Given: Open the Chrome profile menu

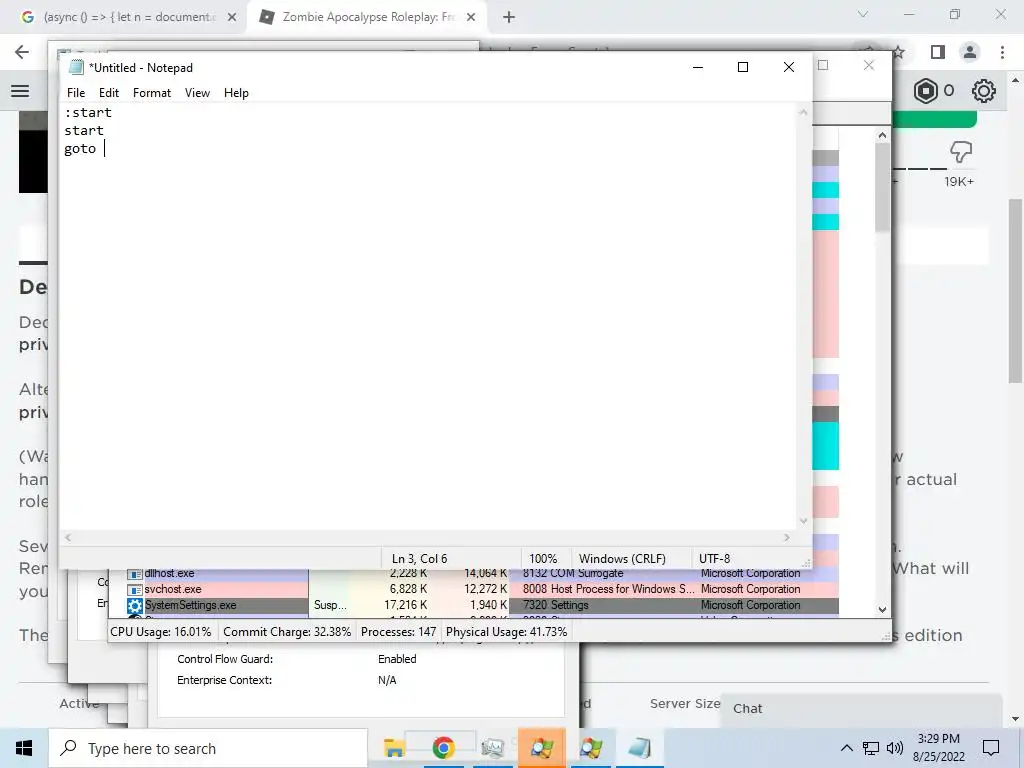Looking at the screenshot, I should [x=970, y=52].
